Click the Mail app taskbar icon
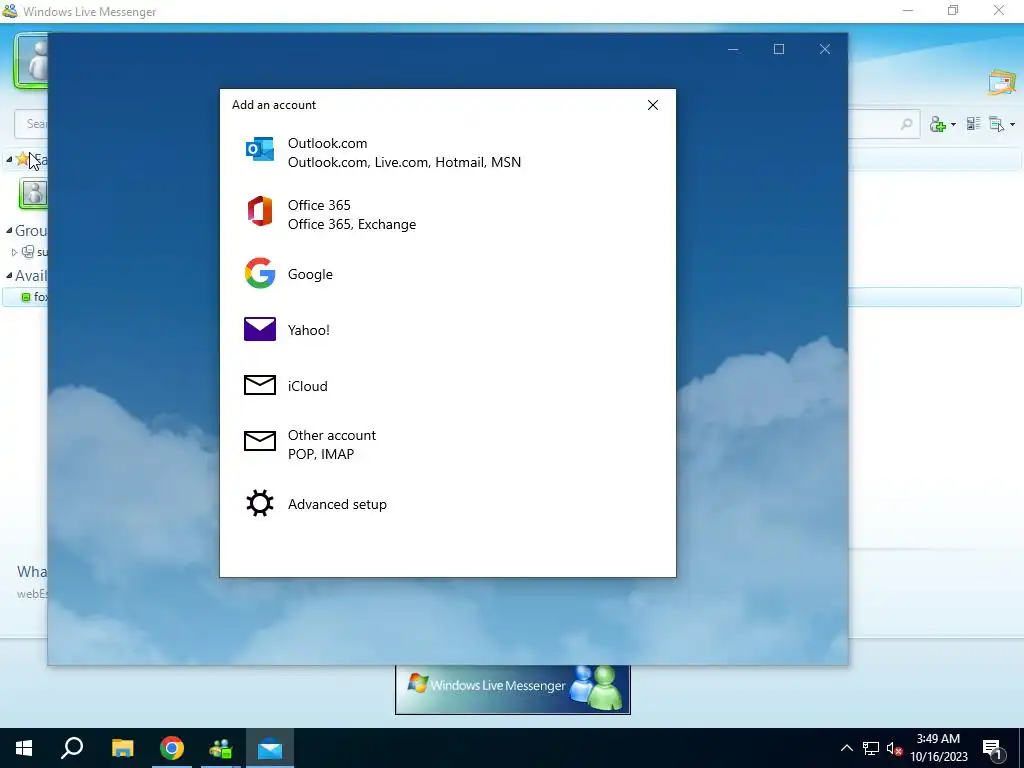Viewport: 1024px width, 768px height. coord(270,748)
